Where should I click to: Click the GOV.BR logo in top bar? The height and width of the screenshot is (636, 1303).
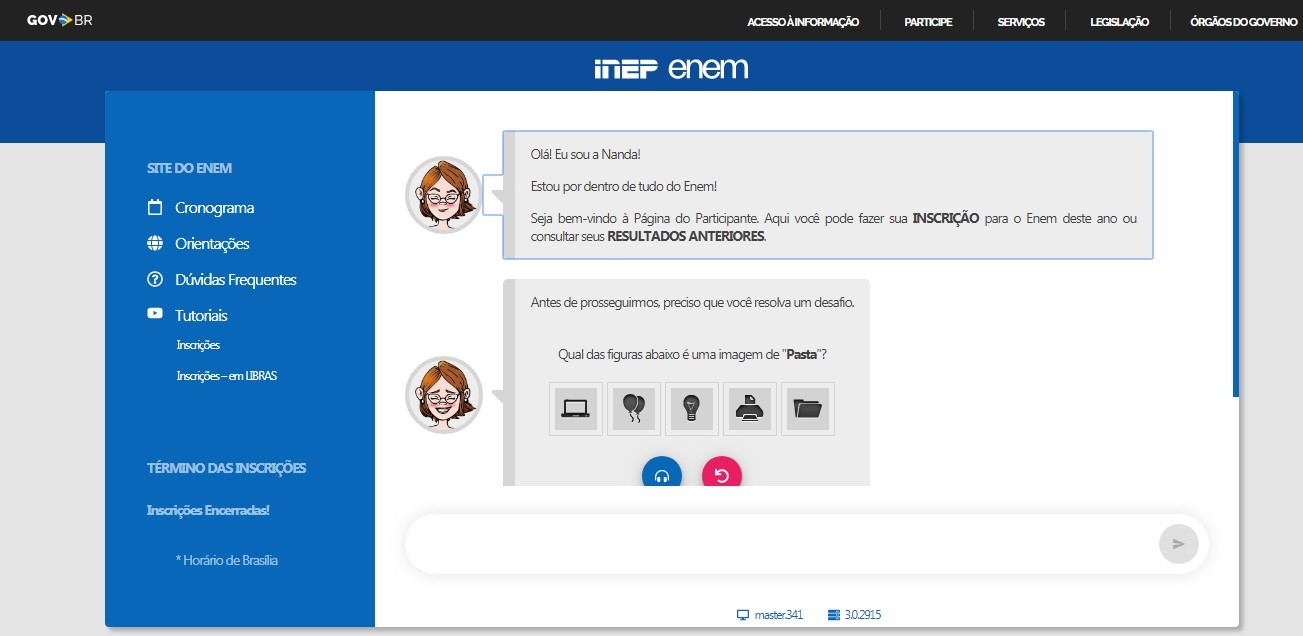coord(59,20)
